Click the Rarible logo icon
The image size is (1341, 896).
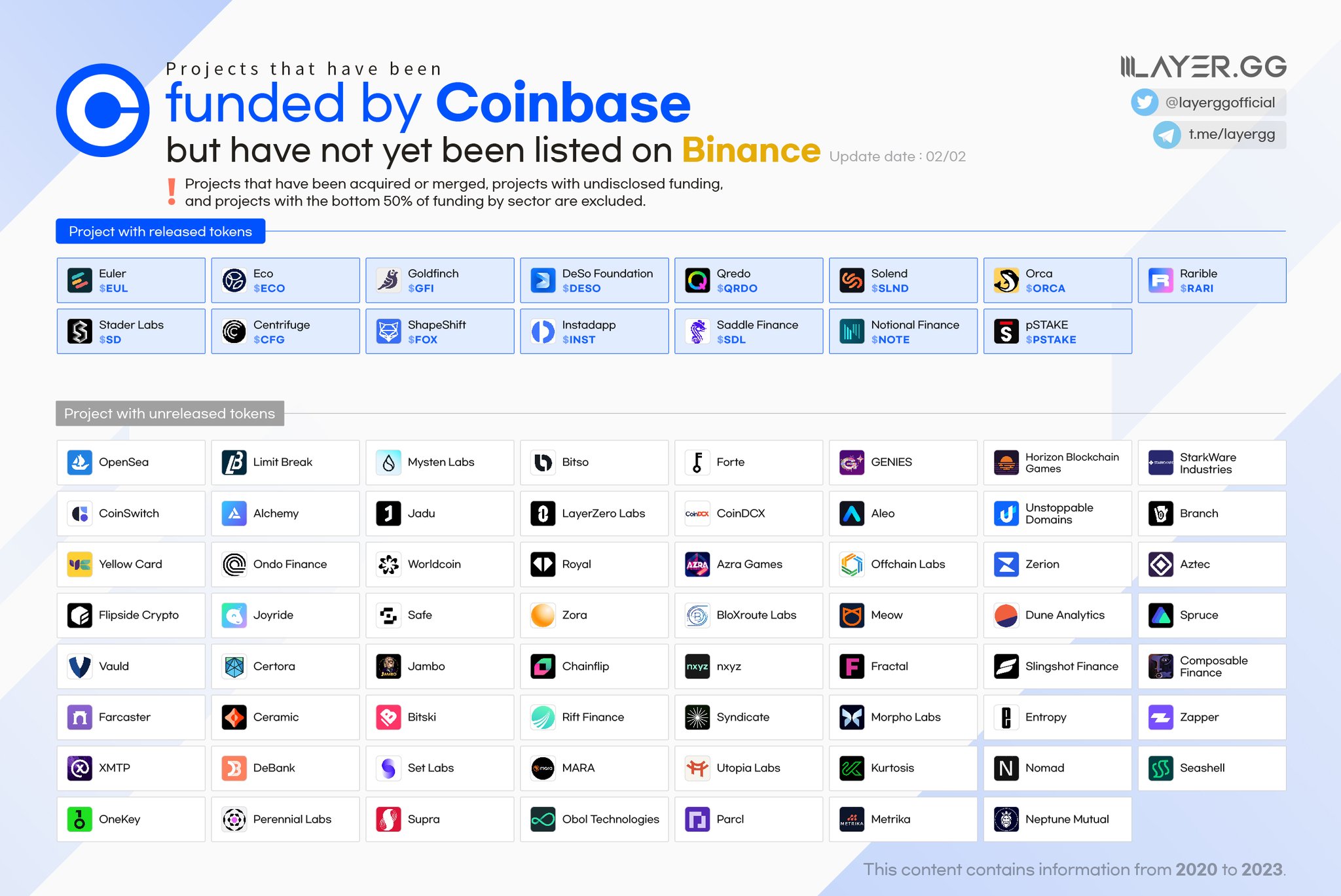[x=1160, y=280]
